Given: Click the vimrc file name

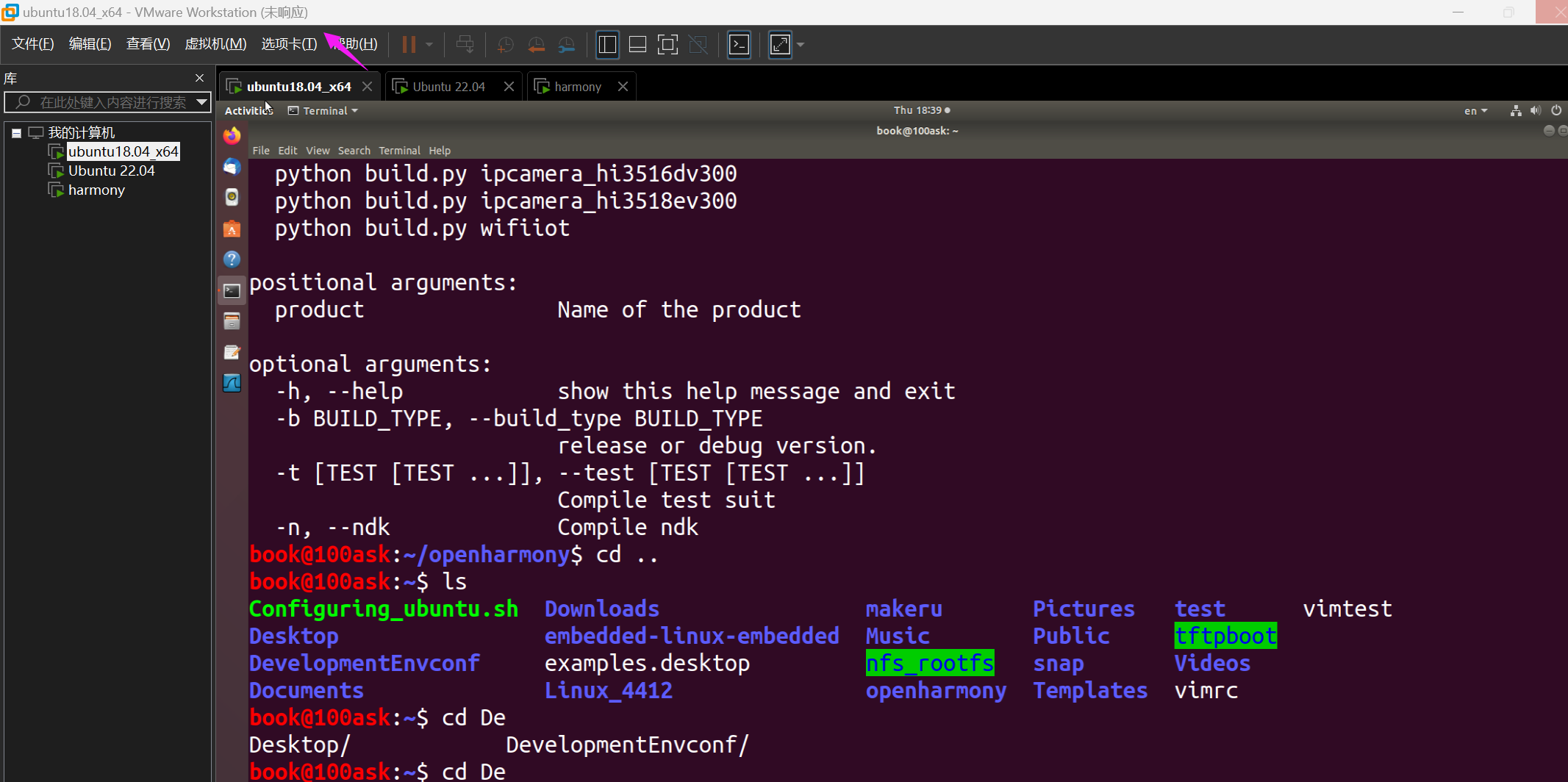Looking at the screenshot, I should click(1206, 691).
